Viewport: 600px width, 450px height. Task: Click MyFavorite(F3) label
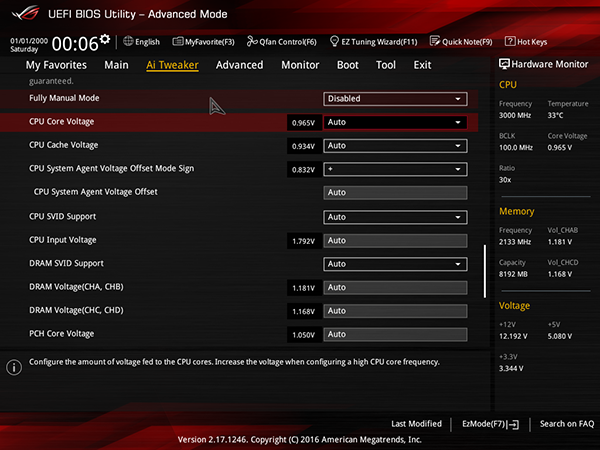click(210, 42)
